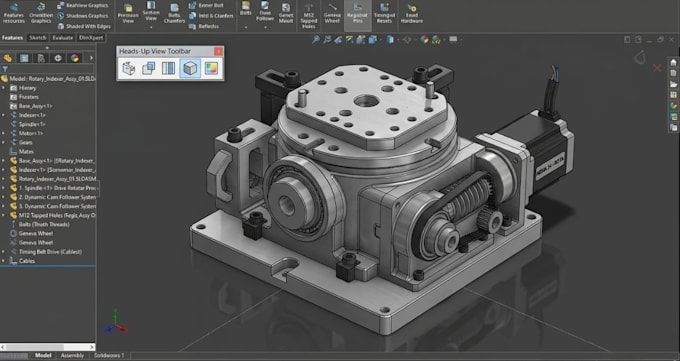This screenshot has height=361, width=680.
Task: Expand the Gears tree node
Action: 3,142
